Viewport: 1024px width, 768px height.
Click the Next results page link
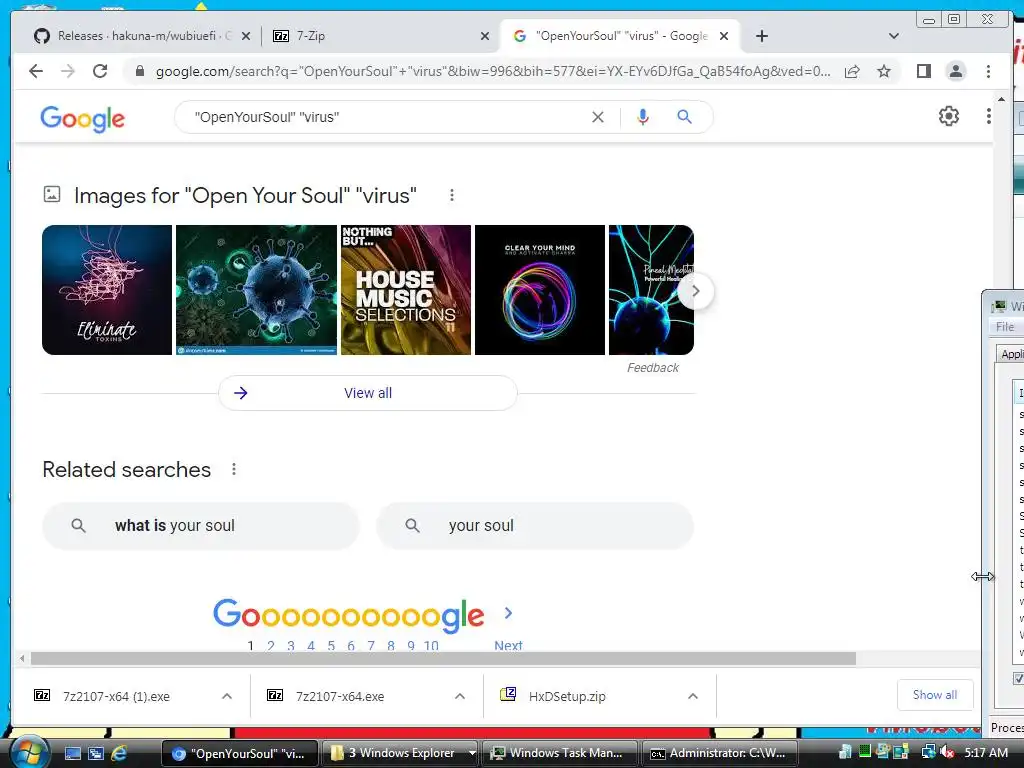pyautogui.click(x=508, y=645)
